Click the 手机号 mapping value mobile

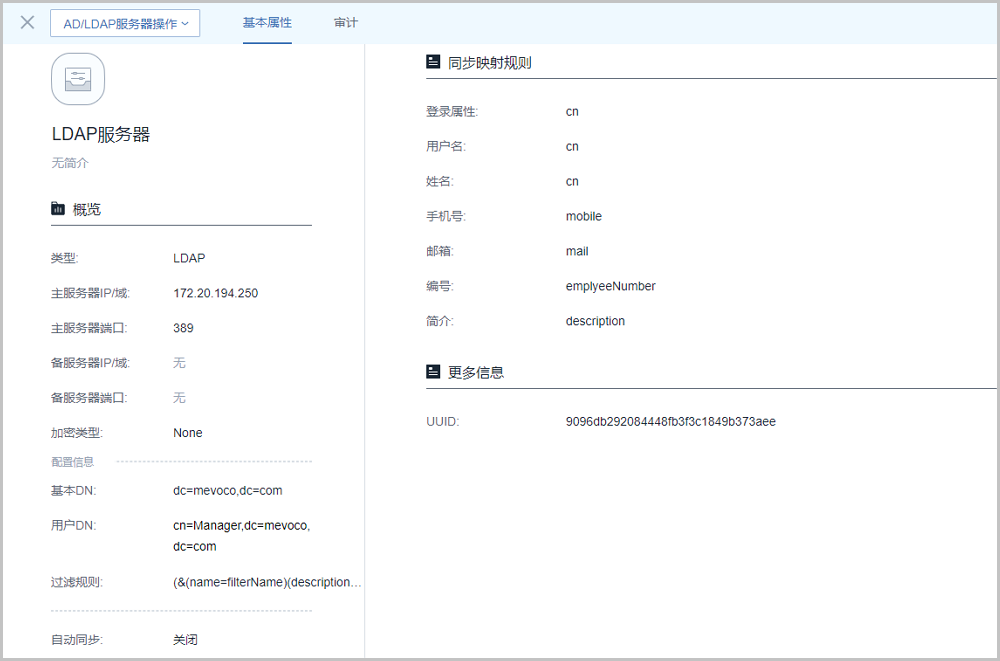point(583,216)
